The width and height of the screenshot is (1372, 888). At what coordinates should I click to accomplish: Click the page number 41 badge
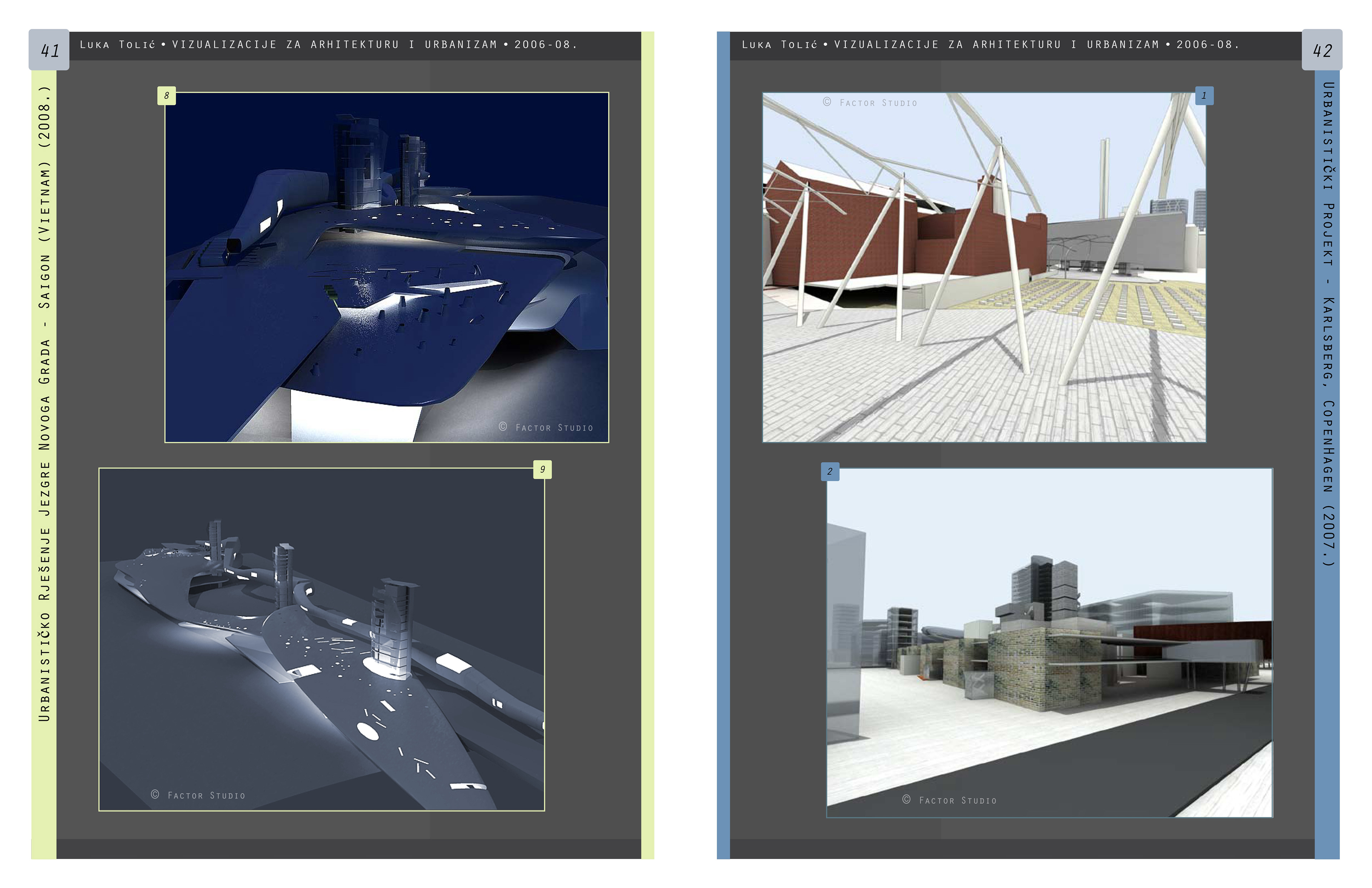pos(49,50)
